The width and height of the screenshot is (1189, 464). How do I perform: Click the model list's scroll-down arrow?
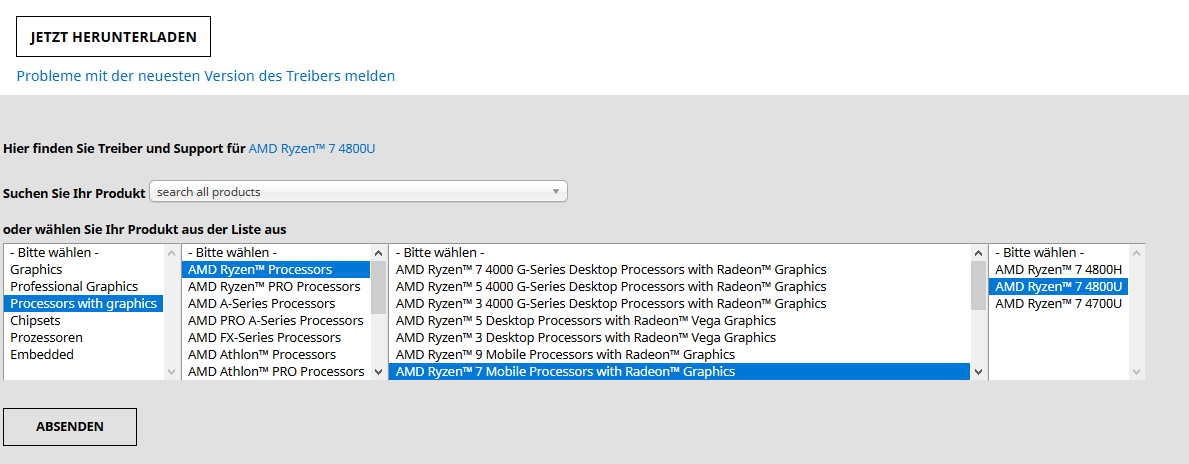1136,372
